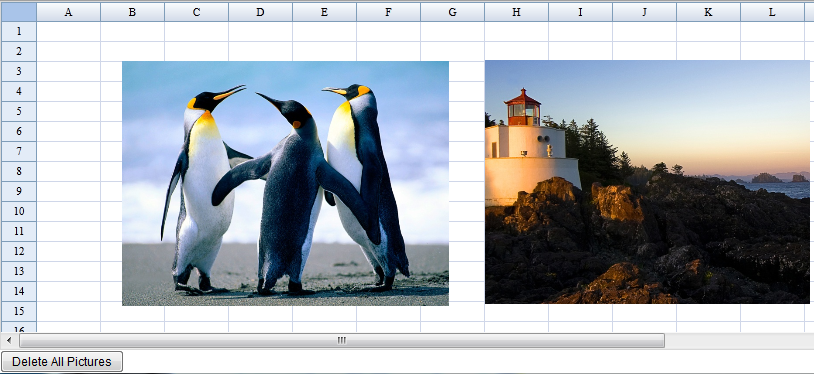The height and width of the screenshot is (374, 814).
Task: Select column A header
Action: 69,12
